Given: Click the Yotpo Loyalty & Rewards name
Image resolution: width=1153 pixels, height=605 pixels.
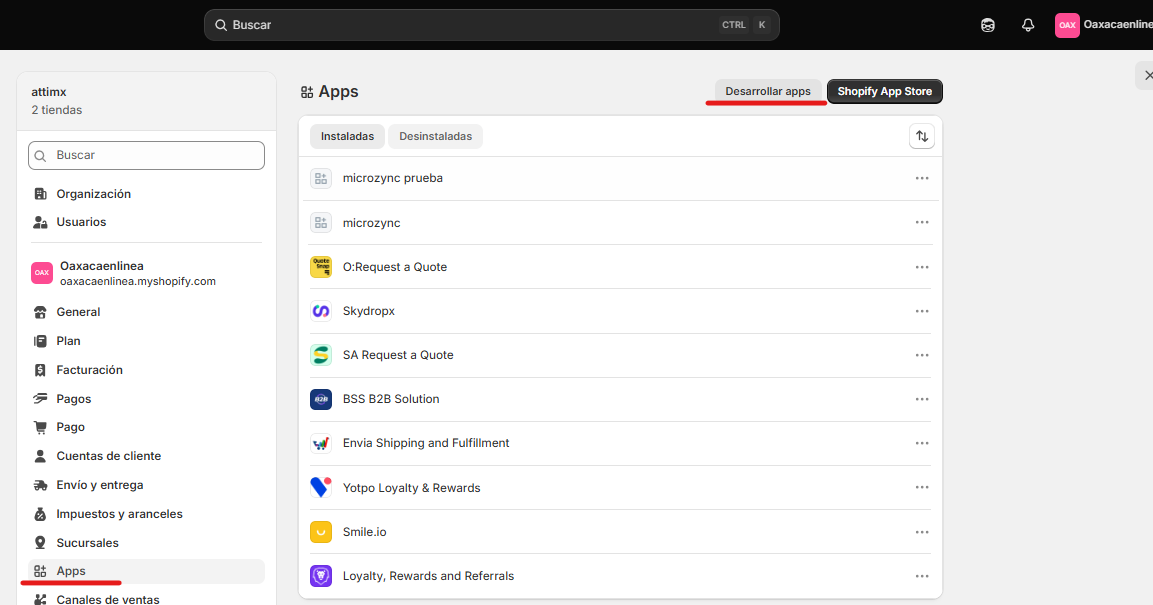Looking at the screenshot, I should (x=411, y=487).
